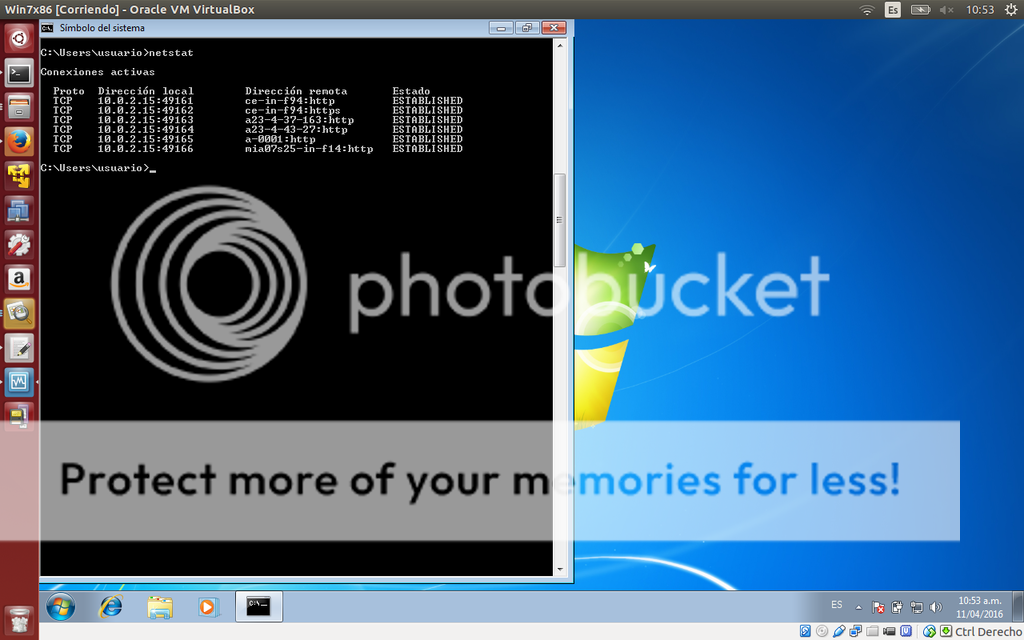The image size is (1024, 640).
Task: Open the network icon in Windows tray
Action: (x=916, y=607)
